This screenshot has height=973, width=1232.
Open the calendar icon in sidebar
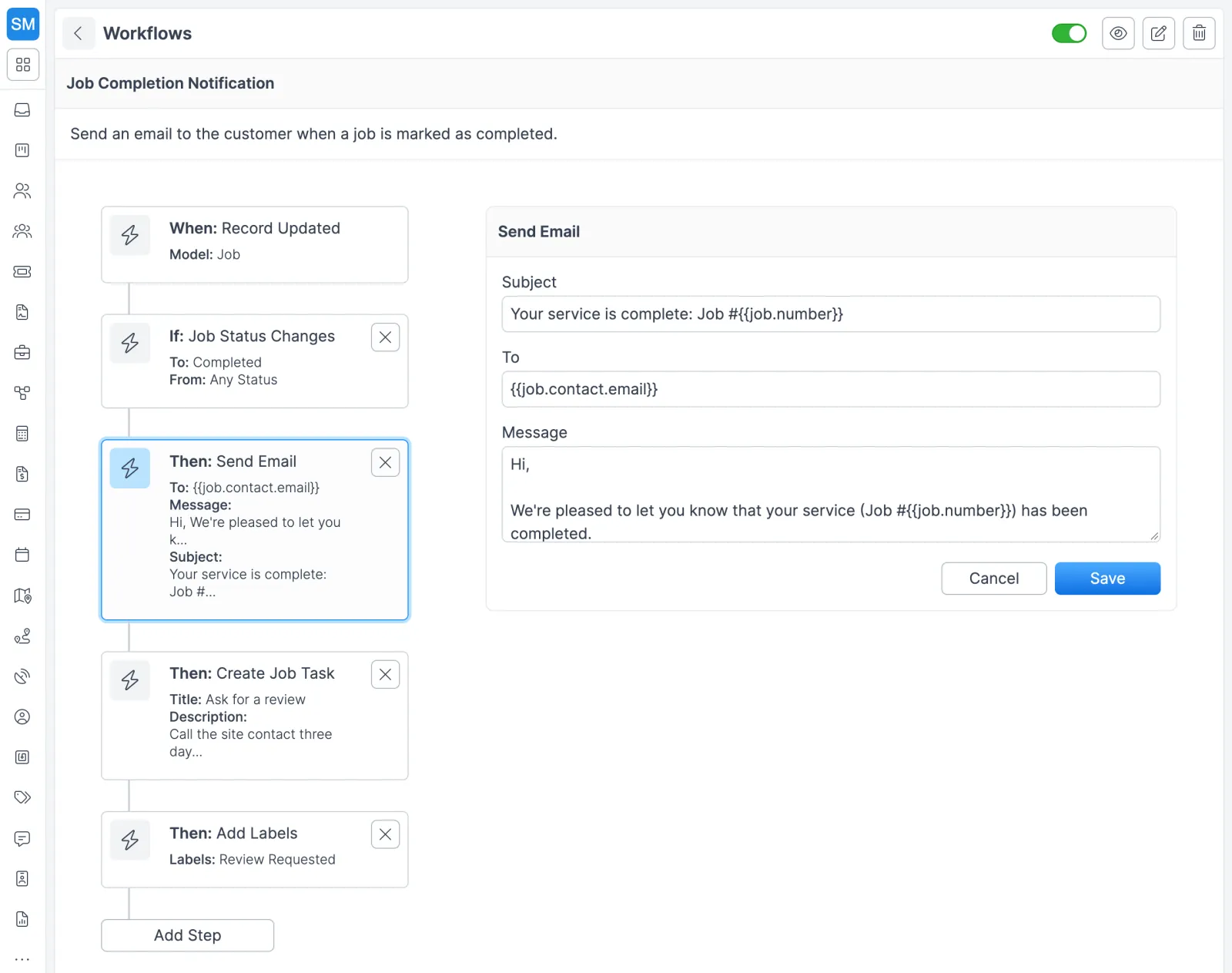22,555
